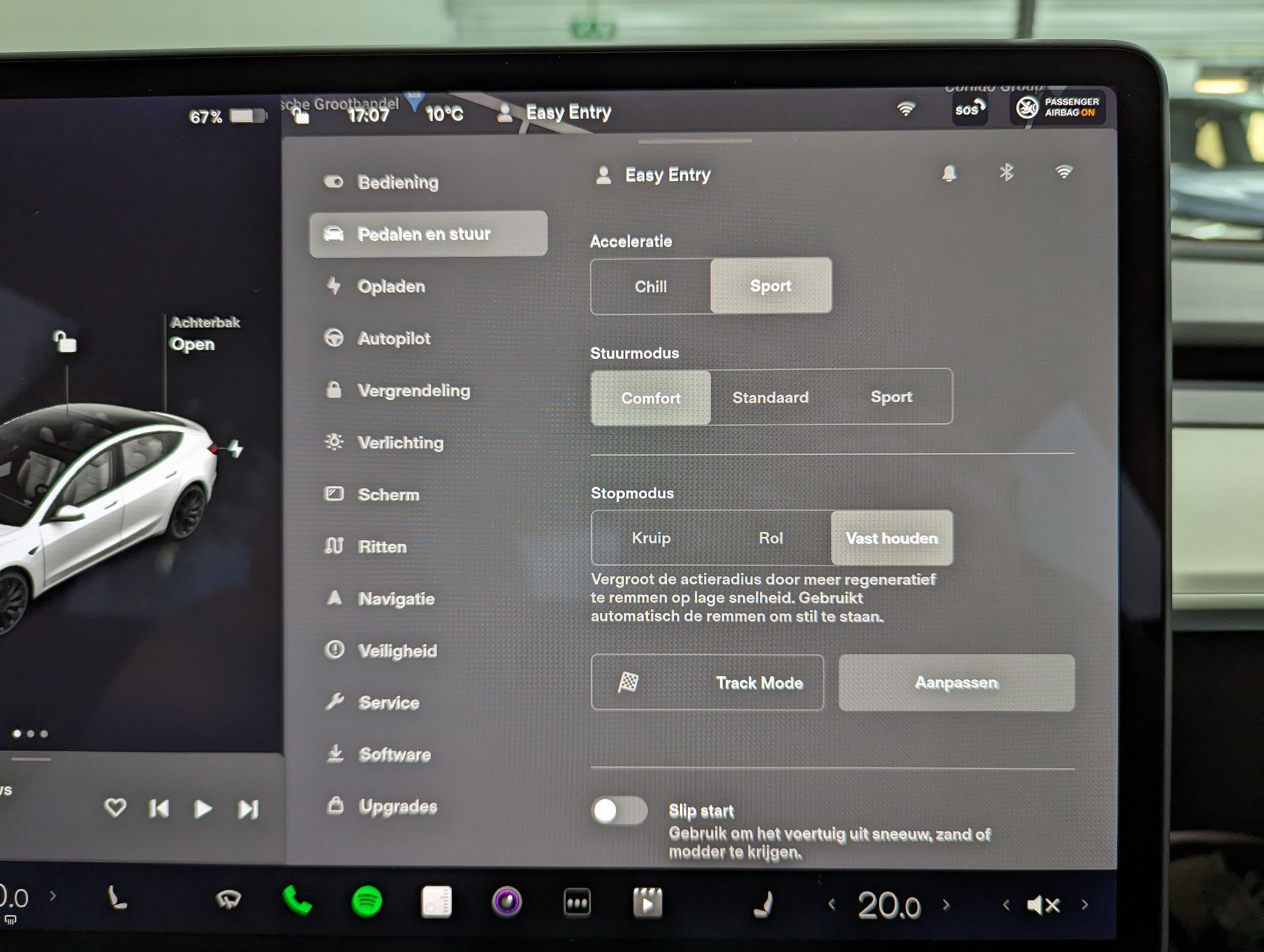This screenshot has height=952, width=1264.
Task: Open the three-dots app launcher
Action: (x=577, y=903)
